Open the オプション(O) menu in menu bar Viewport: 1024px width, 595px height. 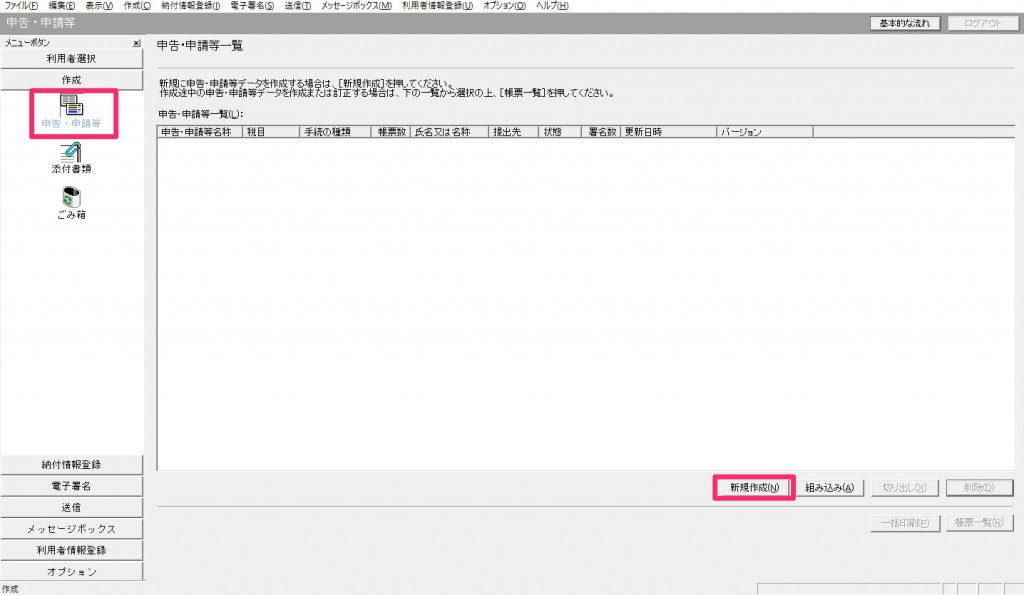click(x=504, y=6)
